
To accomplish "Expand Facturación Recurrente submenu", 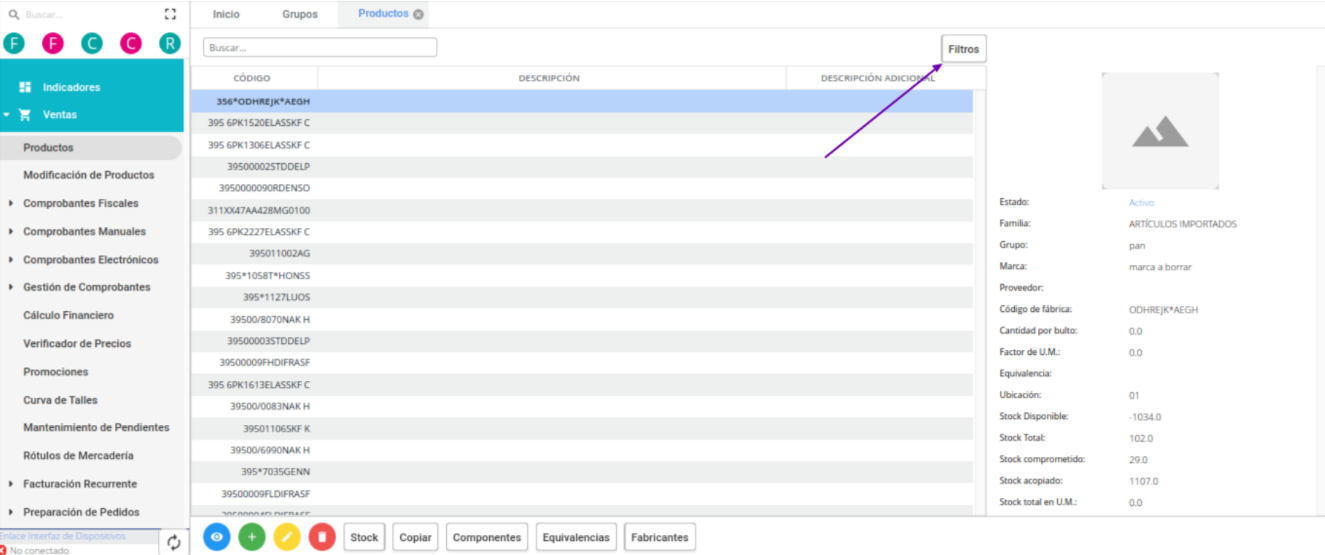I will click(11, 484).
